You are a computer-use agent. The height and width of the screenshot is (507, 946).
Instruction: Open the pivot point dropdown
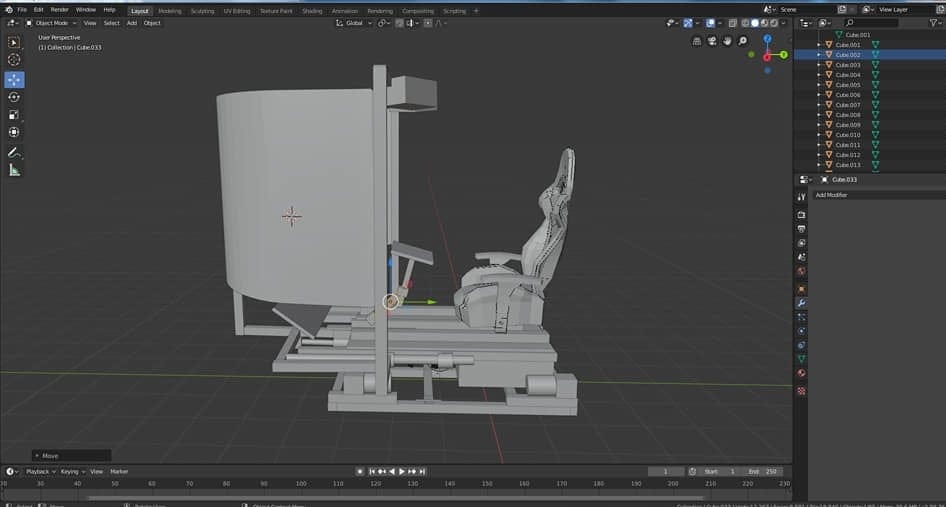tap(384, 23)
